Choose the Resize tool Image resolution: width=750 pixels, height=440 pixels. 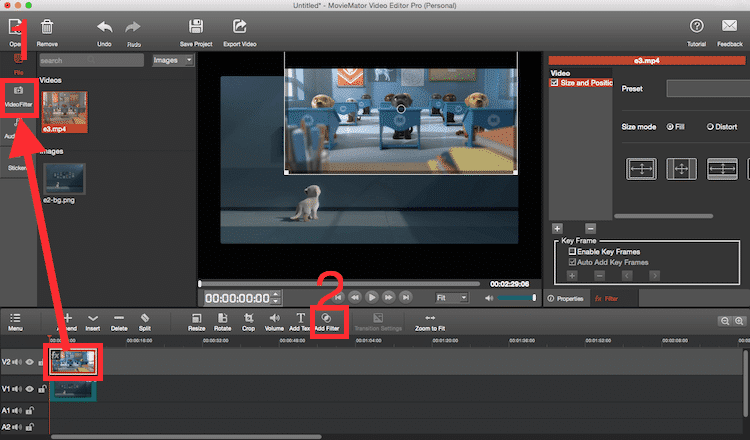(x=196, y=322)
